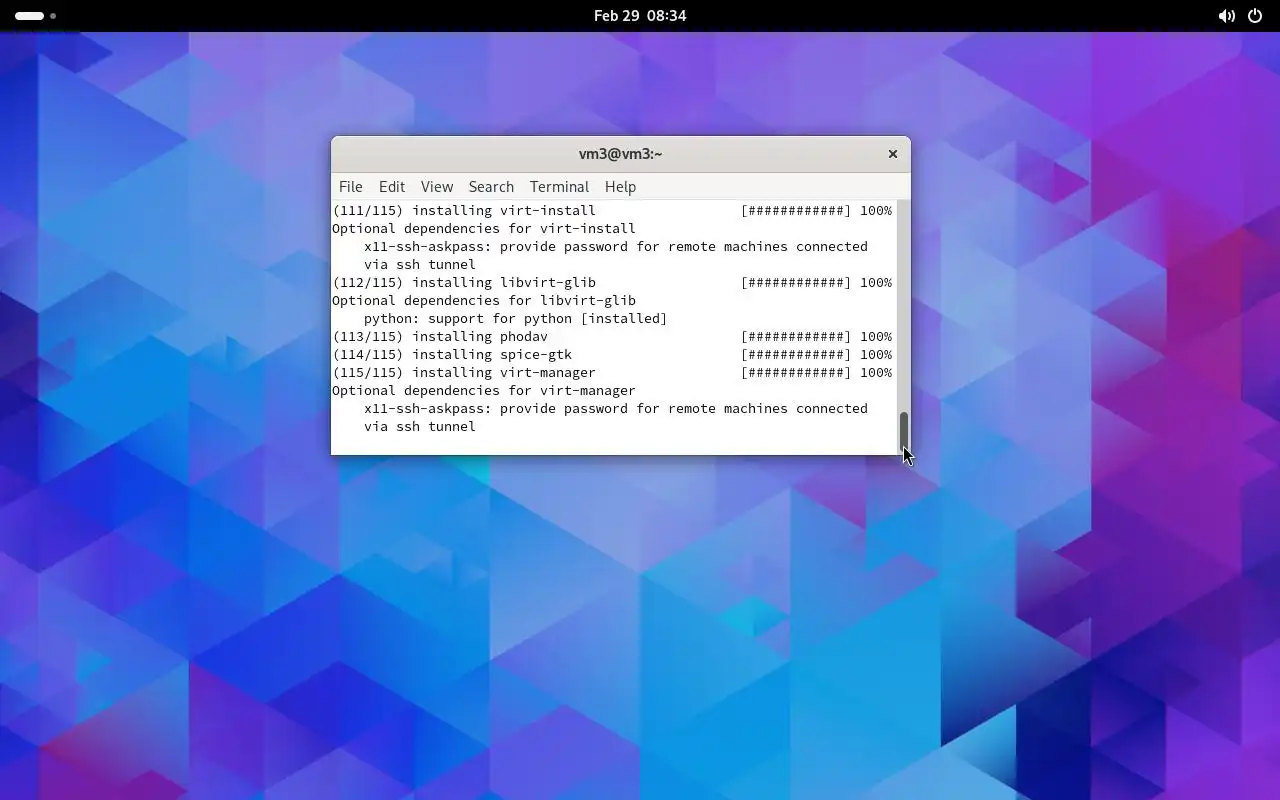Screen dimensions: 1280x800
Task: Click the 100% on the virt-install line
Action: click(876, 211)
